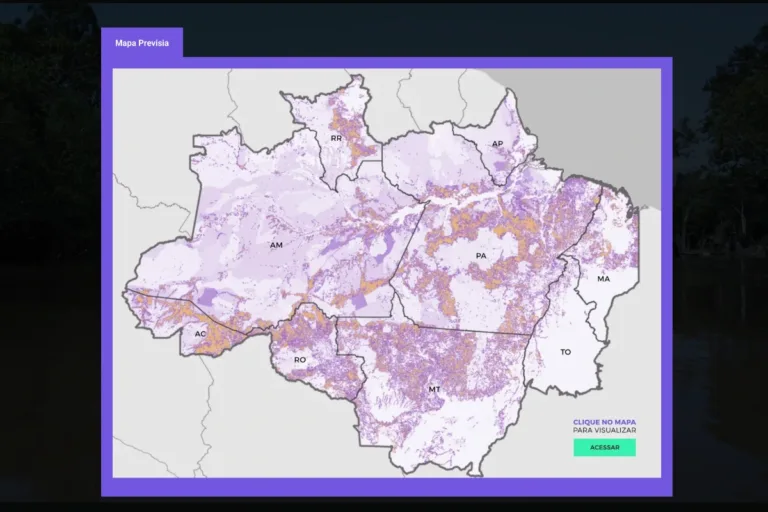The image size is (768, 512).
Task: Select the RR state label
Action: (x=336, y=138)
